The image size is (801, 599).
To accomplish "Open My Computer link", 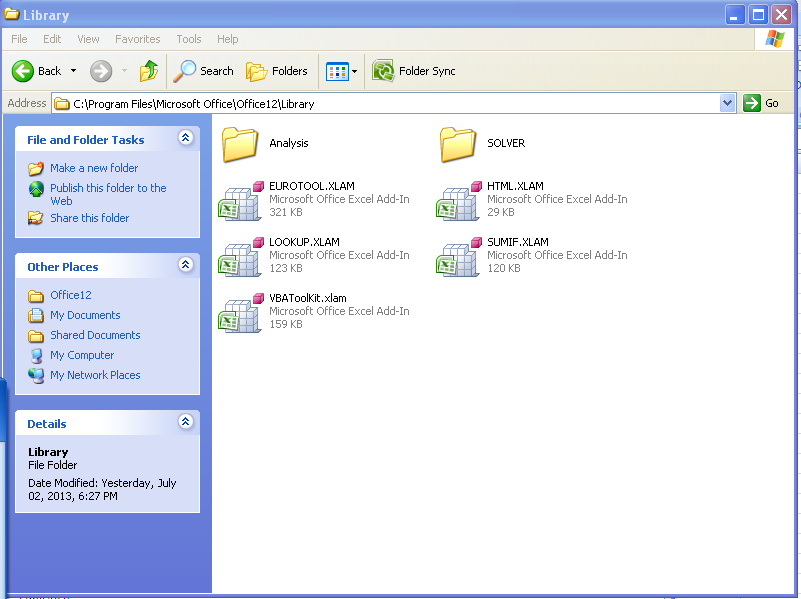I will pos(82,355).
